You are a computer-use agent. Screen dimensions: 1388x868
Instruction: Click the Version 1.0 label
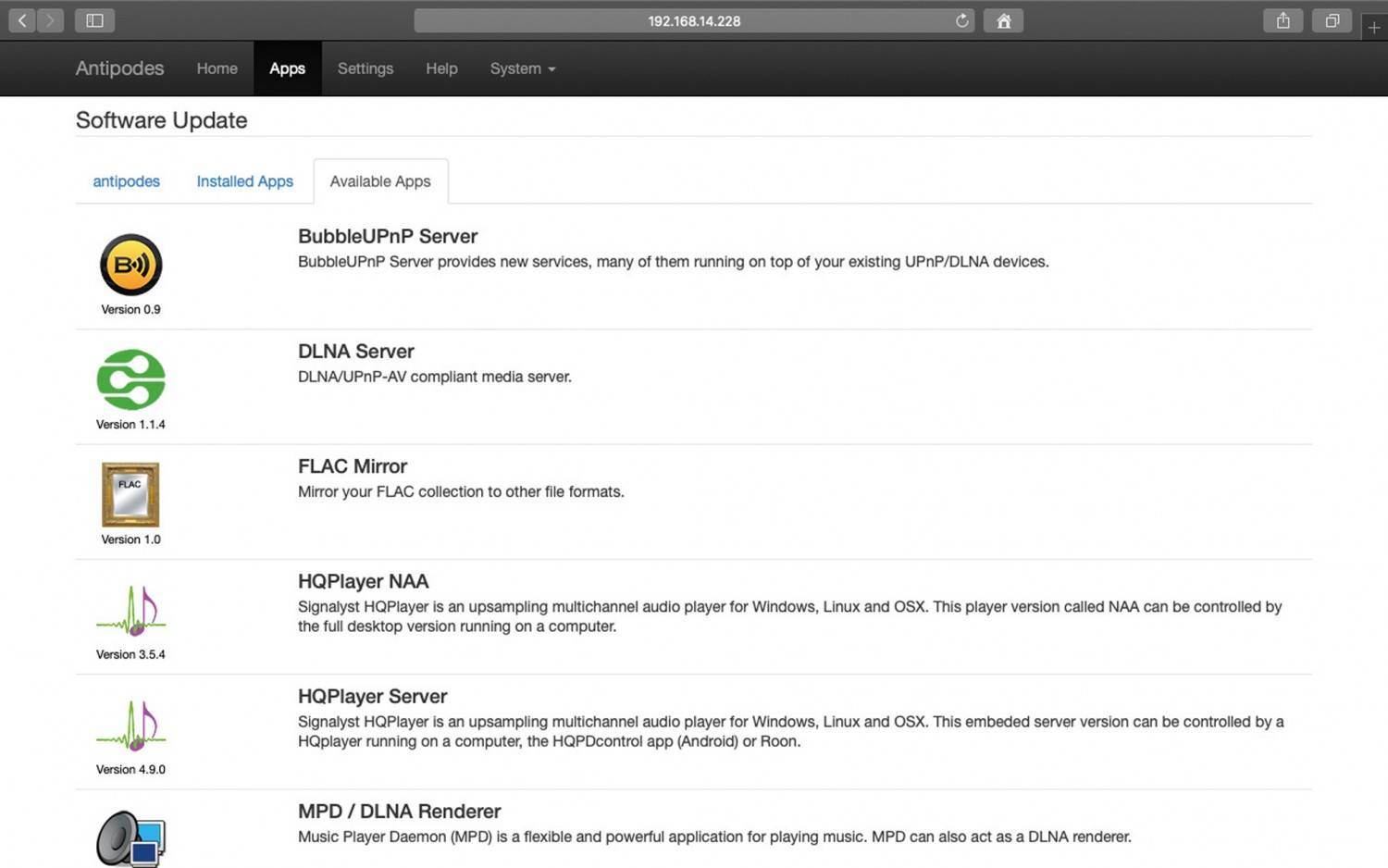point(130,539)
